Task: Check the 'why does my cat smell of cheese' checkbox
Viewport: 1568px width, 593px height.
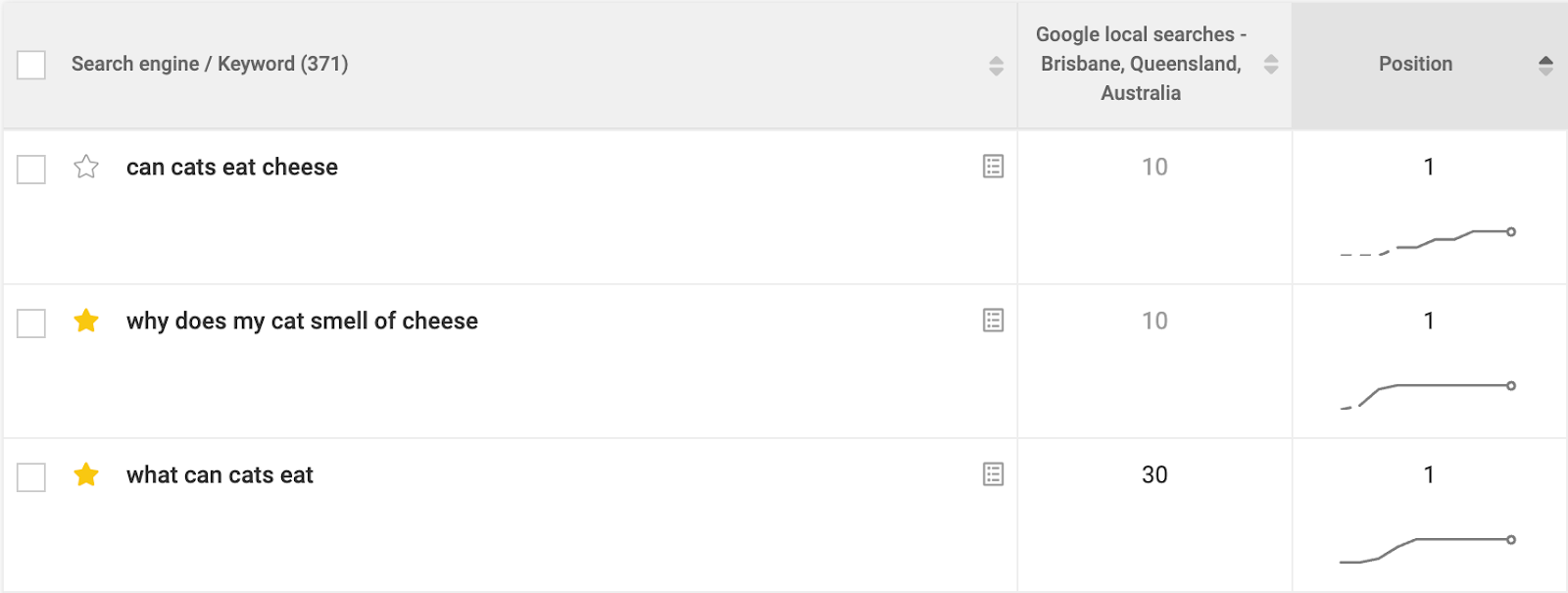Action: click(x=31, y=323)
